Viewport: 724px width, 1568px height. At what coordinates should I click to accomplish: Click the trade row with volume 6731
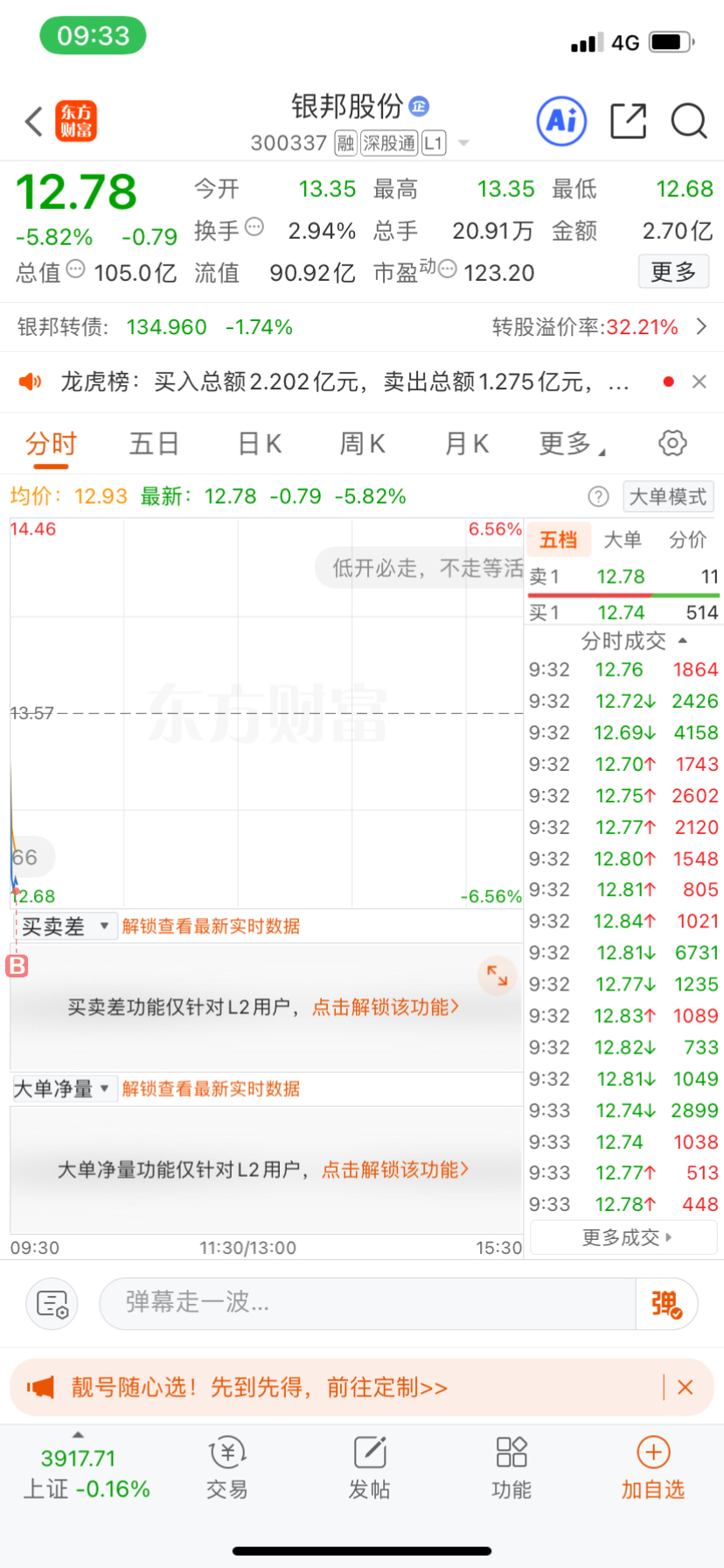tap(623, 953)
